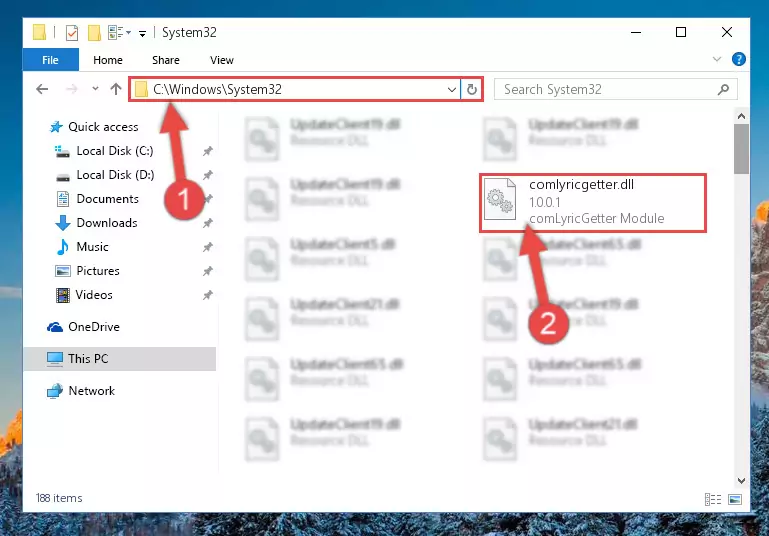Image resolution: width=769 pixels, height=536 pixels.
Task: Open the Help question mark icon
Action: [x=739, y=59]
